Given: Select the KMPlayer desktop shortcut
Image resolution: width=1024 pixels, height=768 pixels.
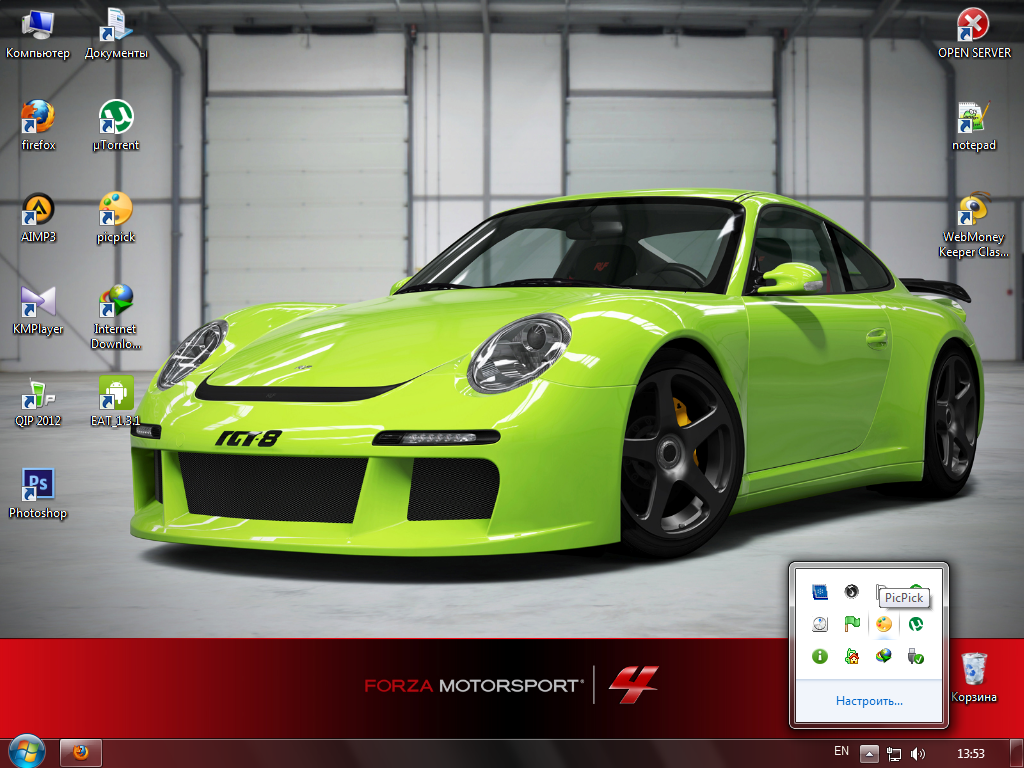Looking at the screenshot, I should [38, 303].
